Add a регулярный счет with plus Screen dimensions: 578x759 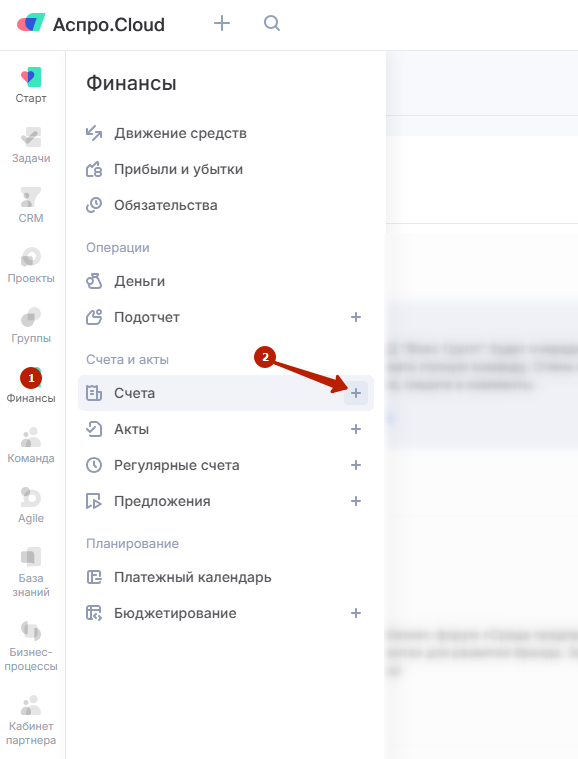click(x=356, y=465)
